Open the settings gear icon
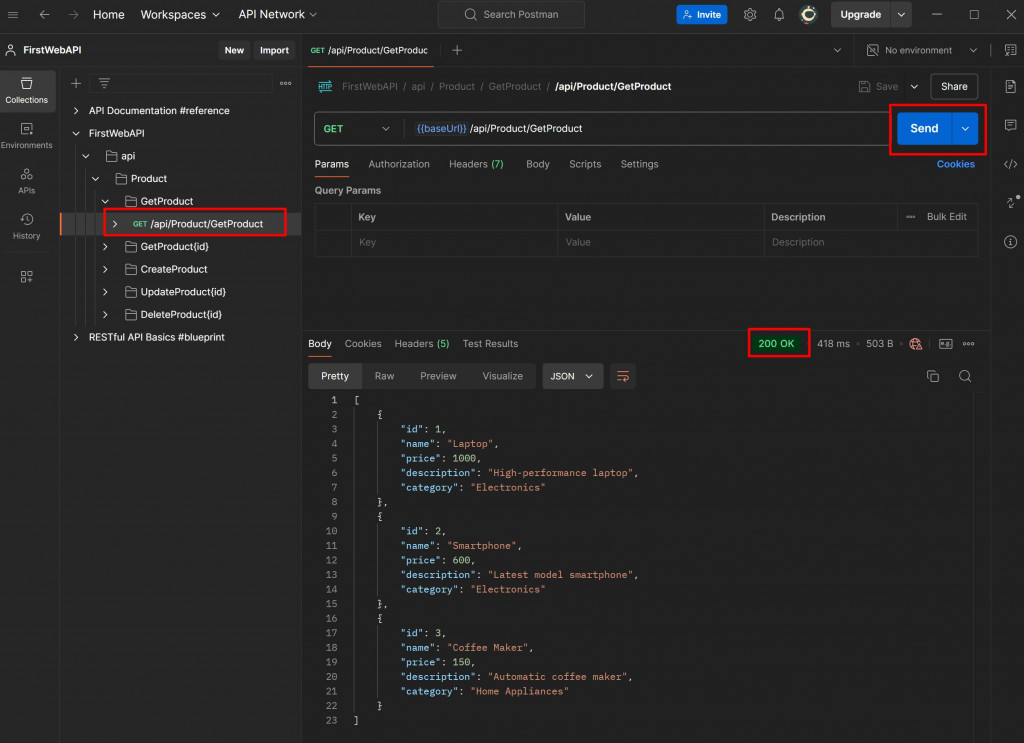1024x743 pixels. 750,14
